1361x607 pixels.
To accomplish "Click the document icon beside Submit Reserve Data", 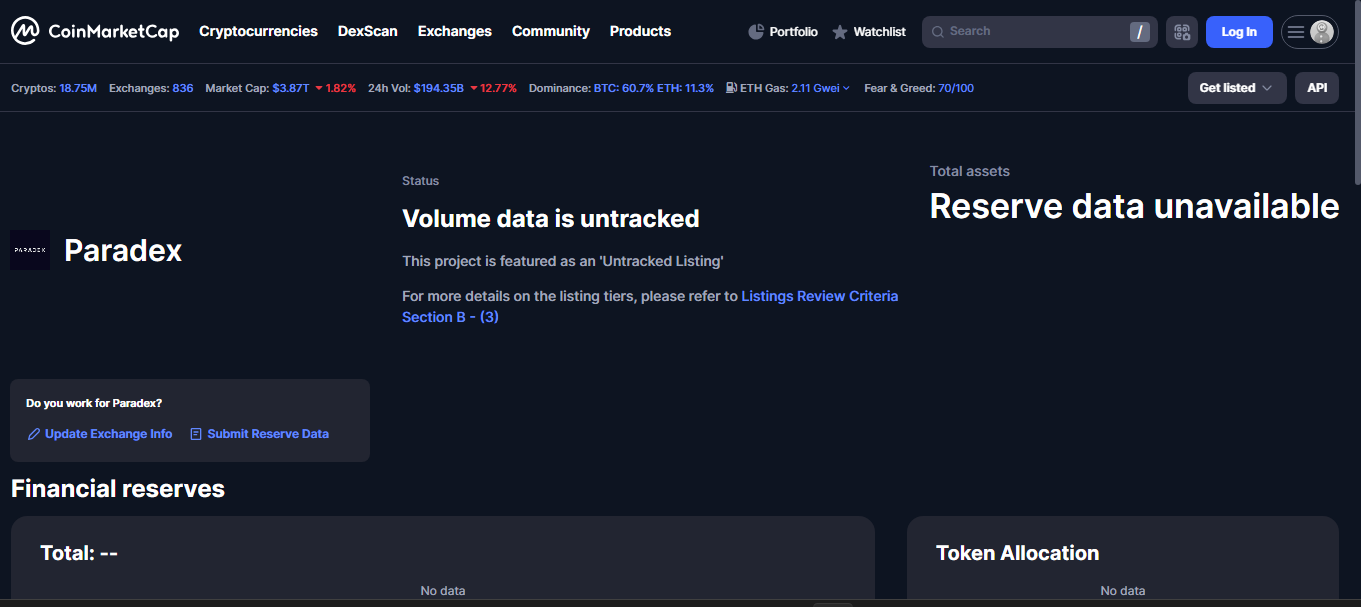I will [x=196, y=434].
